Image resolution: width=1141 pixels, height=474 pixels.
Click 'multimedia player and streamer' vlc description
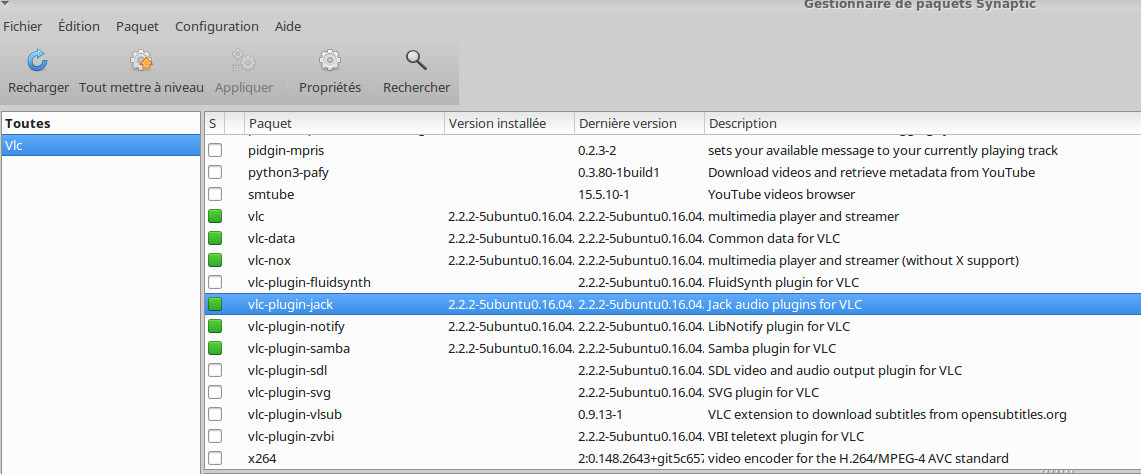pyautogui.click(x=803, y=216)
